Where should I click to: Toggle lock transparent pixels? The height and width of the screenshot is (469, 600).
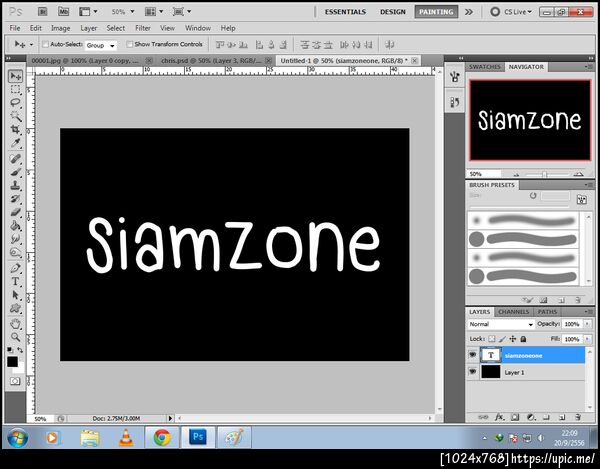(x=492, y=339)
